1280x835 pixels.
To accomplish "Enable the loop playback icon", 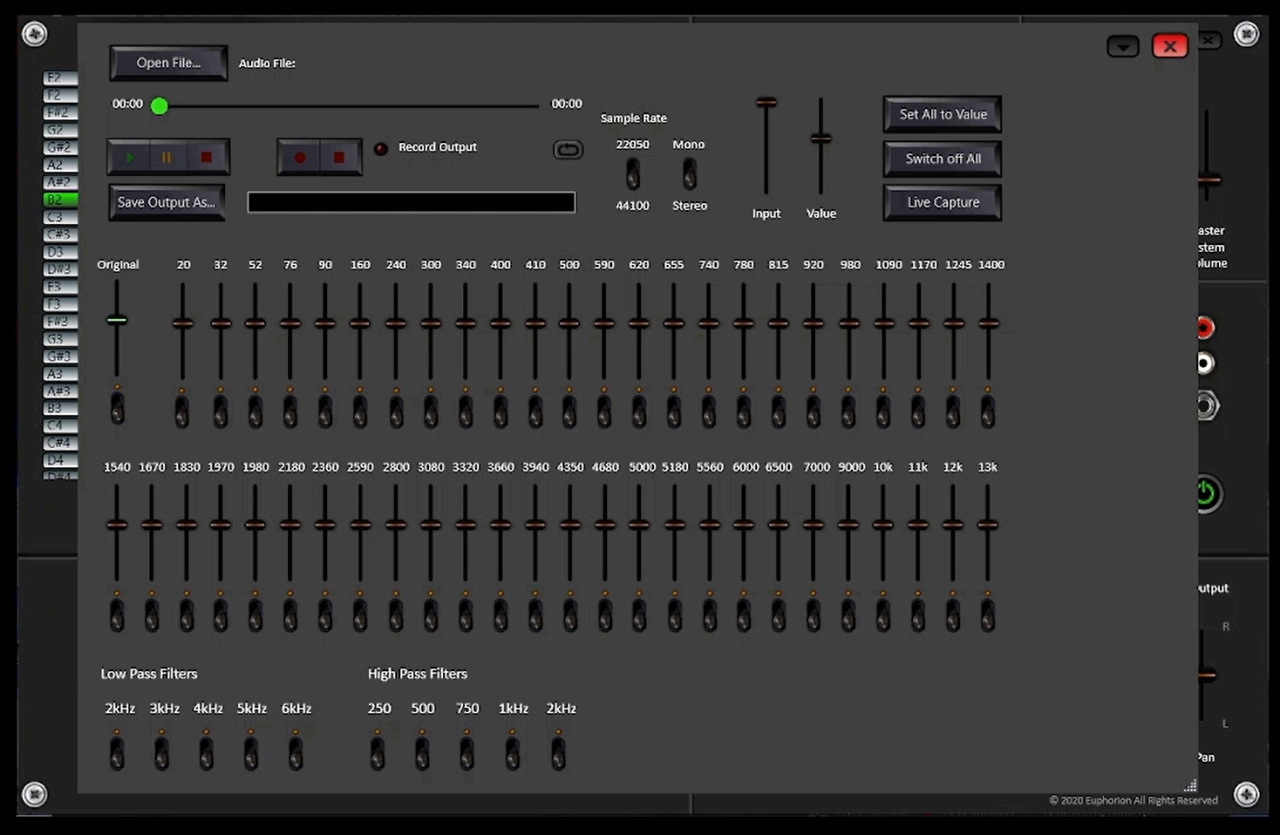I will (x=568, y=148).
